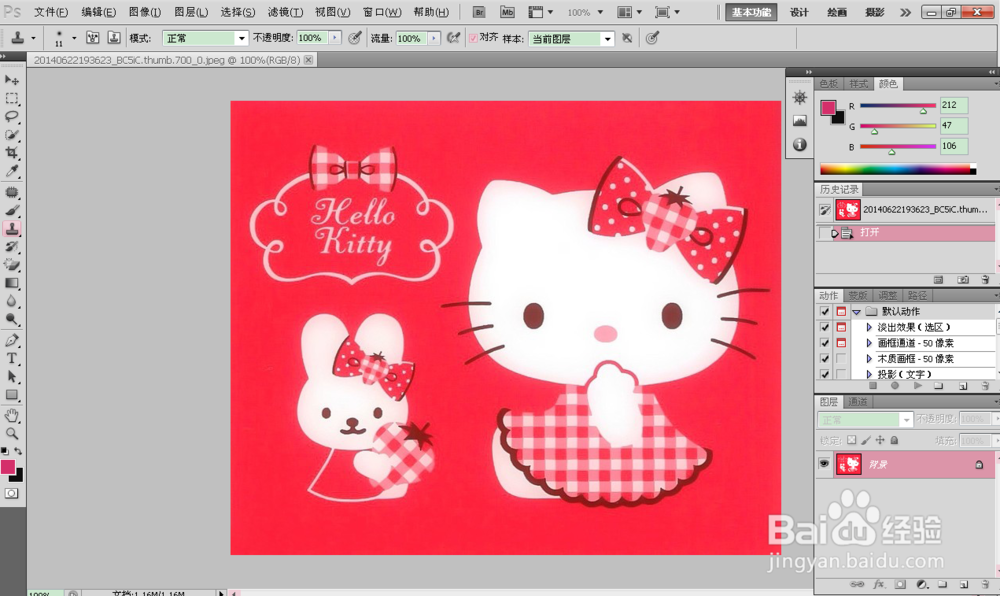Create new snapshot in History panel
The height and width of the screenshot is (596, 1000).
point(962,280)
